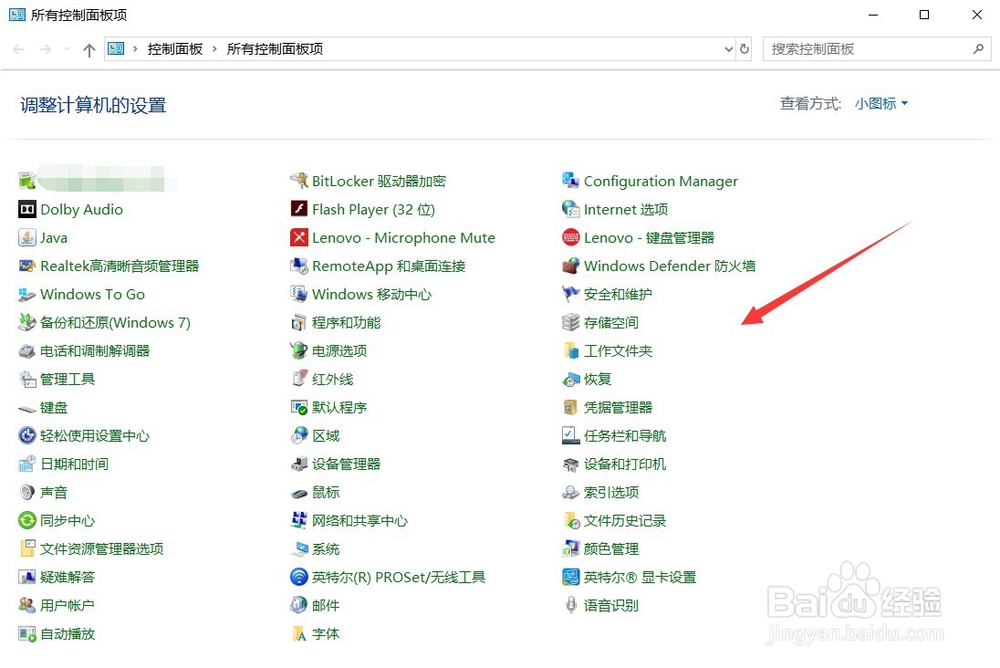Open 备份和还原(Windows 7) link
1000x668 pixels.
(115, 322)
